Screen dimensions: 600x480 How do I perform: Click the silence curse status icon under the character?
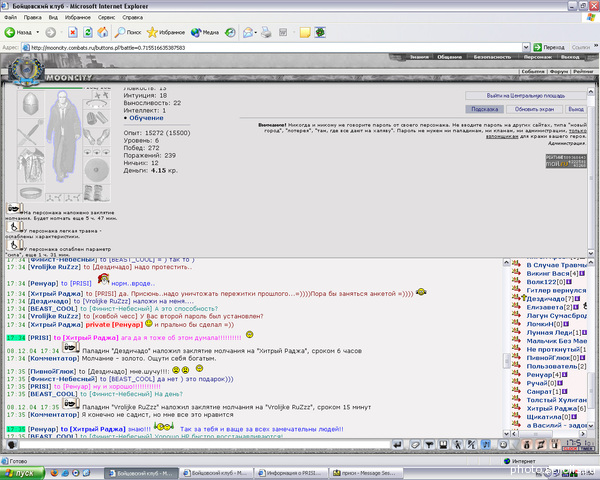point(15,209)
